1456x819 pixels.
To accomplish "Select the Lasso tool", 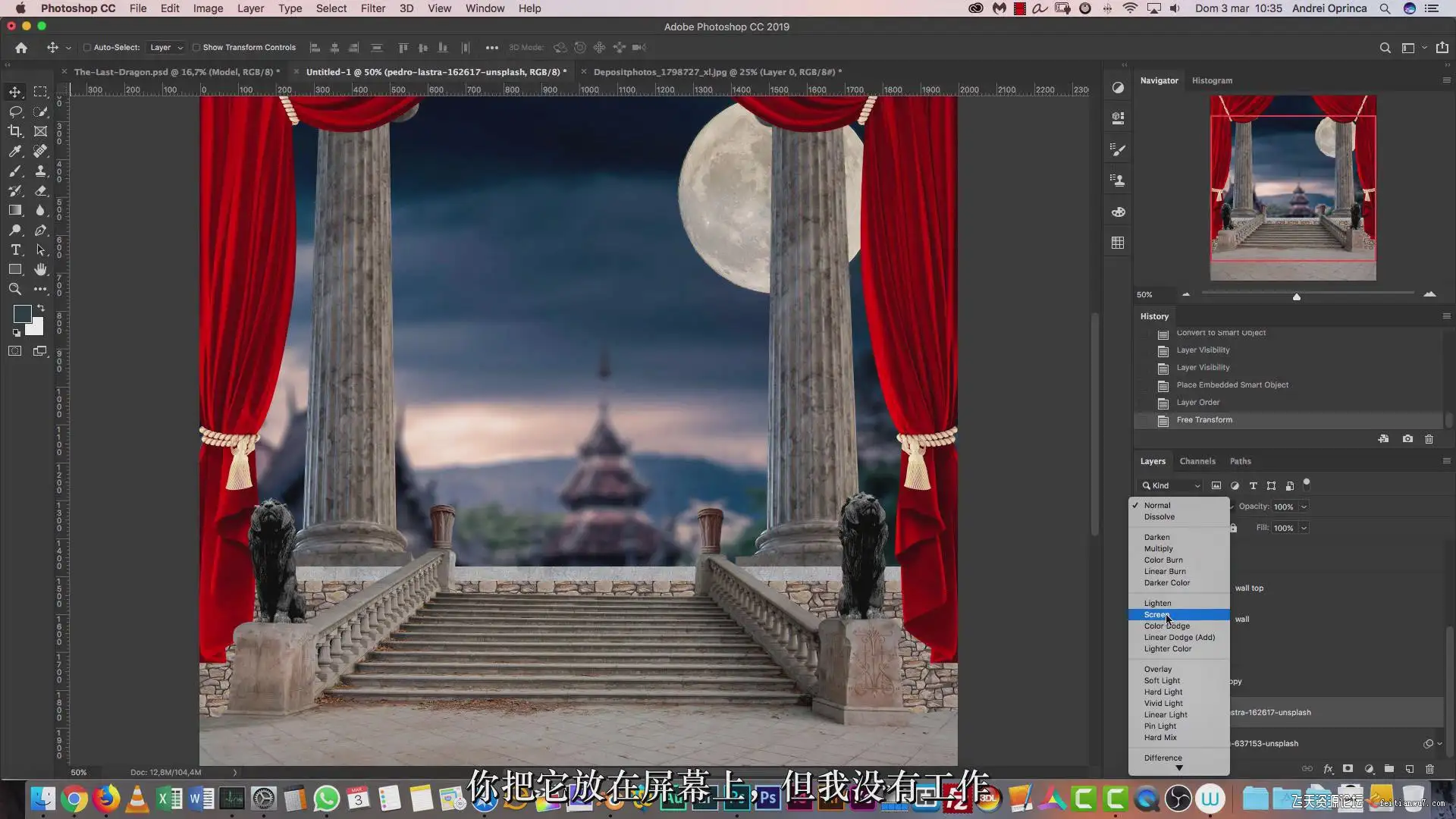I will pos(15,111).
